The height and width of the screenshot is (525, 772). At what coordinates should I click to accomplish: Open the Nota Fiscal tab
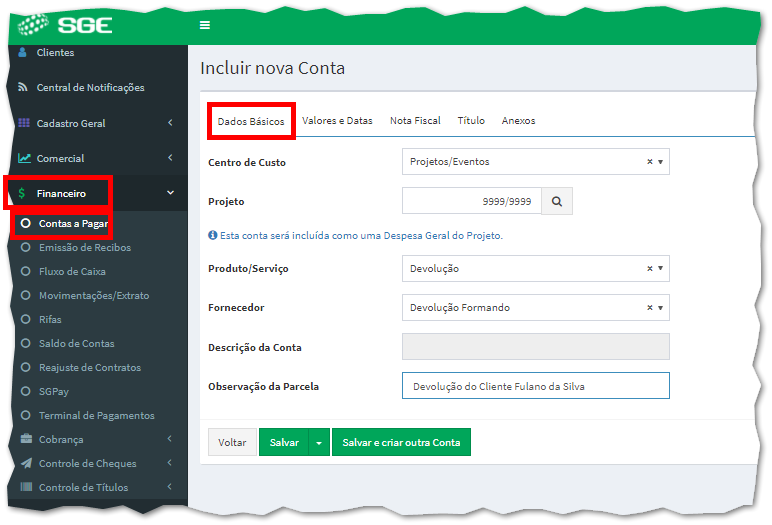[415, 121]
